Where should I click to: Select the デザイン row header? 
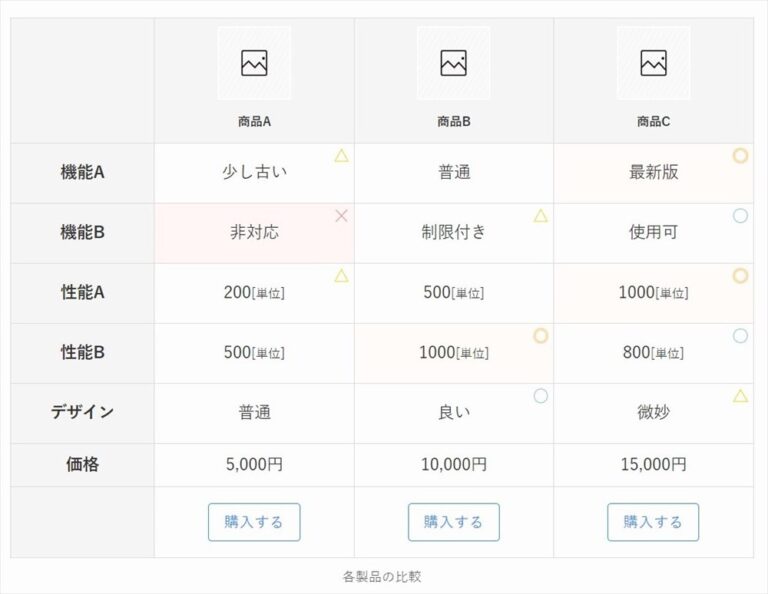pos(82,412)
